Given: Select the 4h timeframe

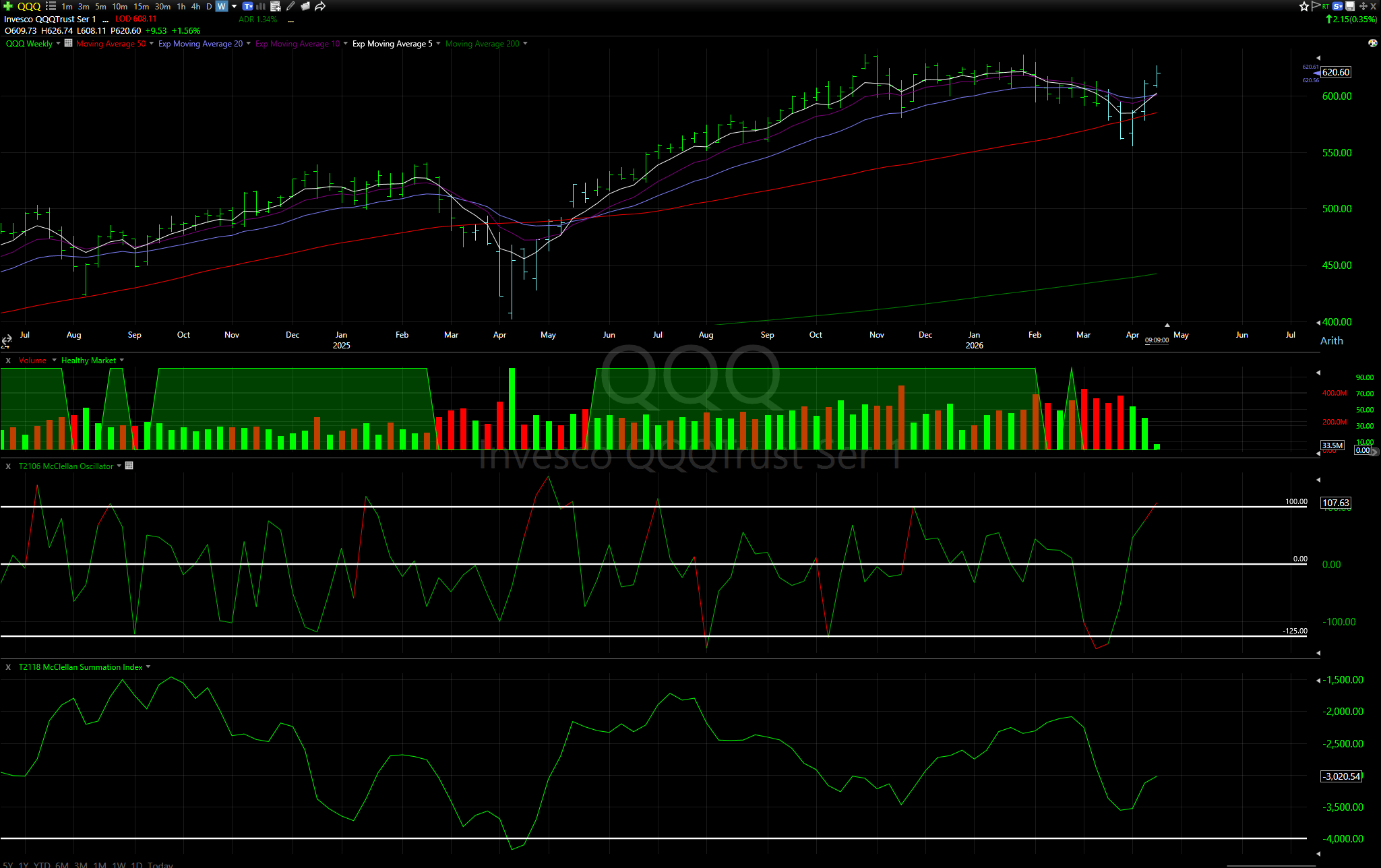Looking at the screenshot, I should click(195, 6).
